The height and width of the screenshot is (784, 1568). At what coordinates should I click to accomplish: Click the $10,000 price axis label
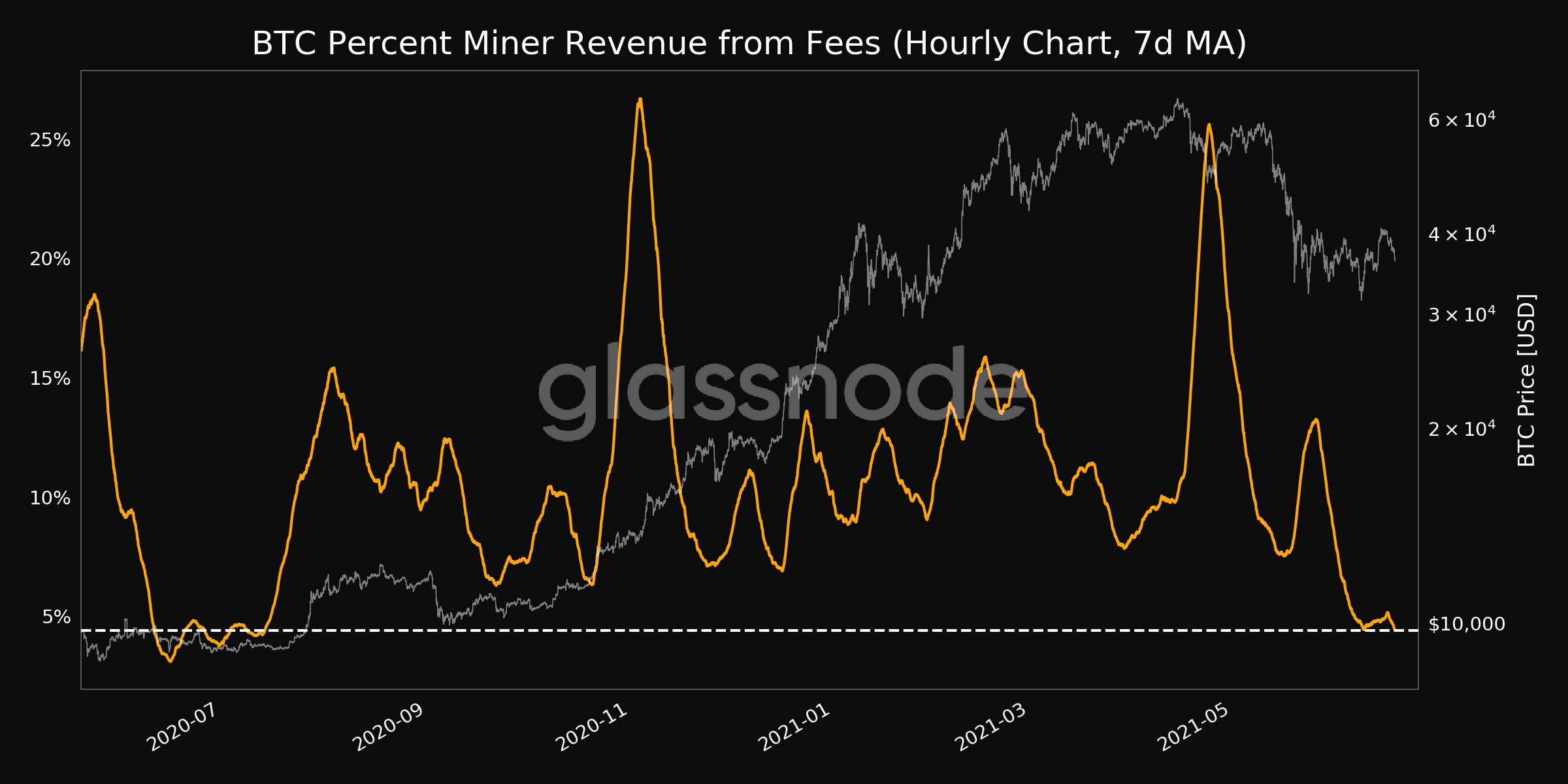(x=1467, y=625)
